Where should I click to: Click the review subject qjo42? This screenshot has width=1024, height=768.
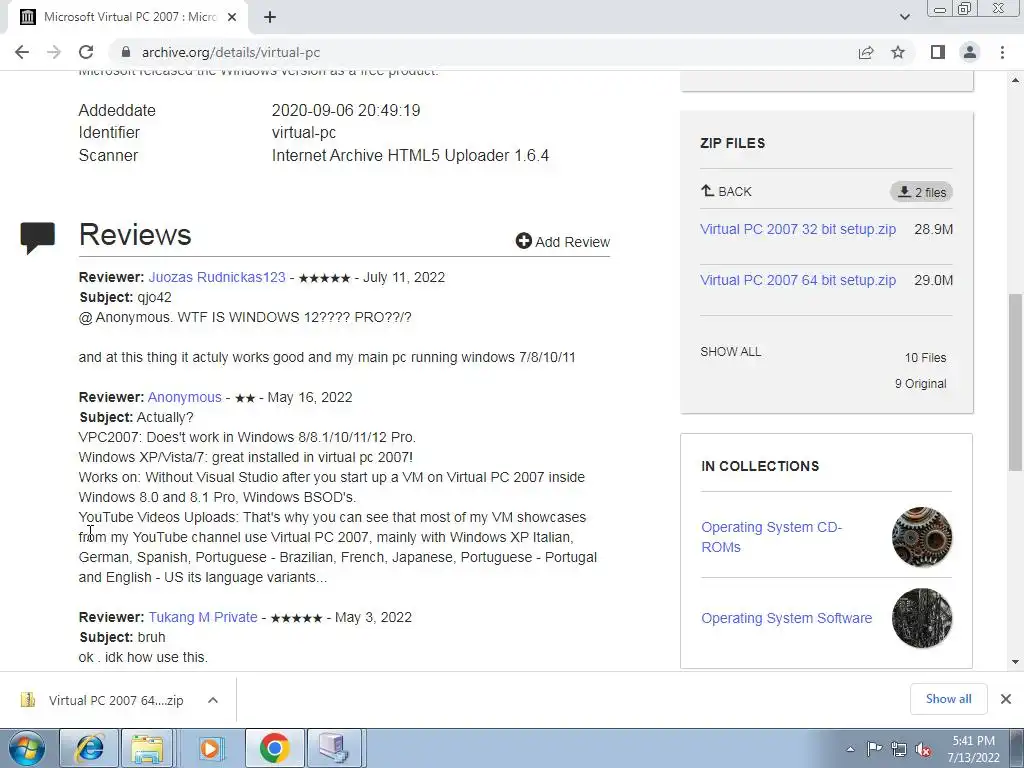click(x=154, y=297)
